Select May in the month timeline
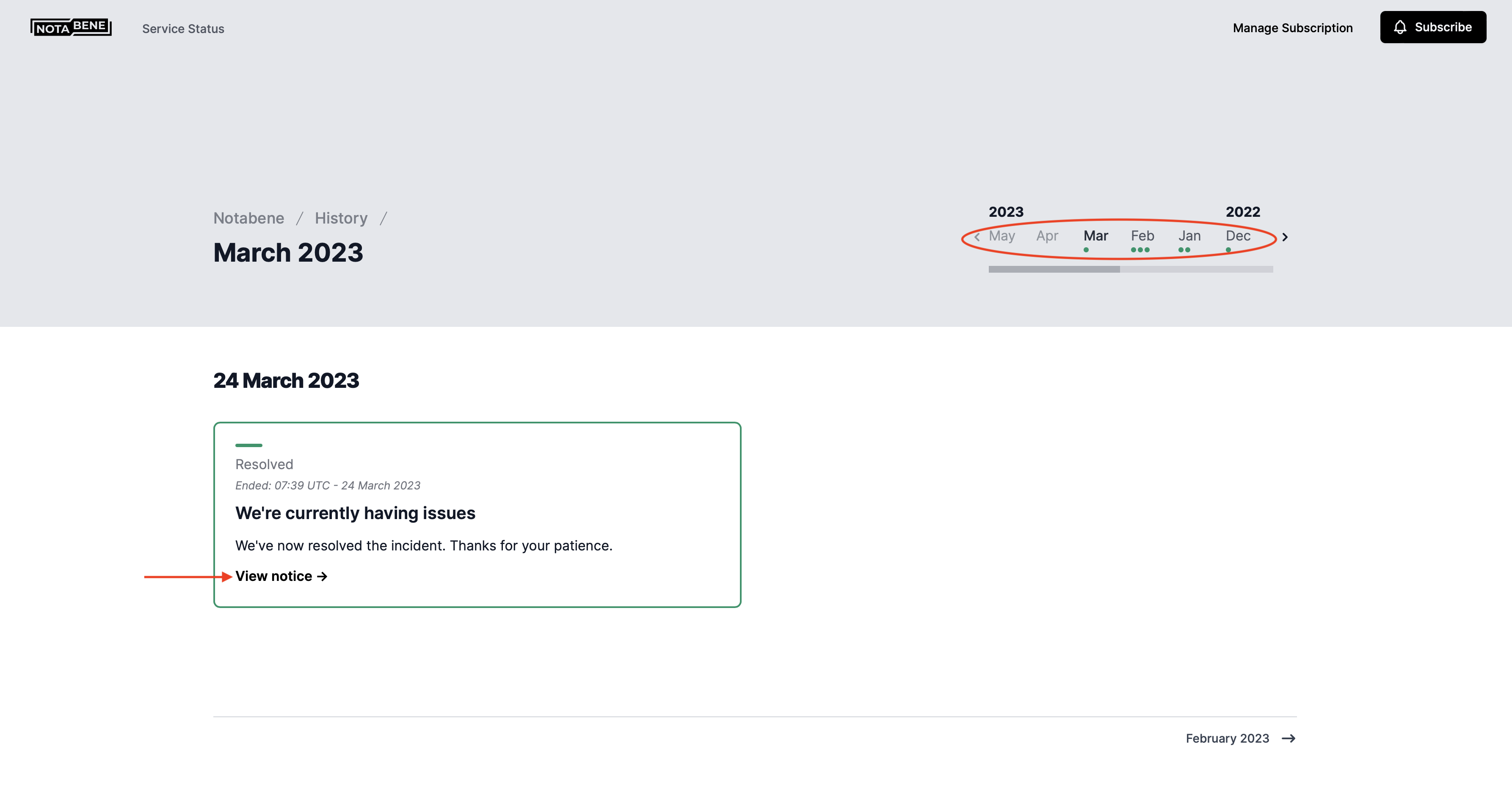This screenshot has width=1512, height=807. [1002, 236]
